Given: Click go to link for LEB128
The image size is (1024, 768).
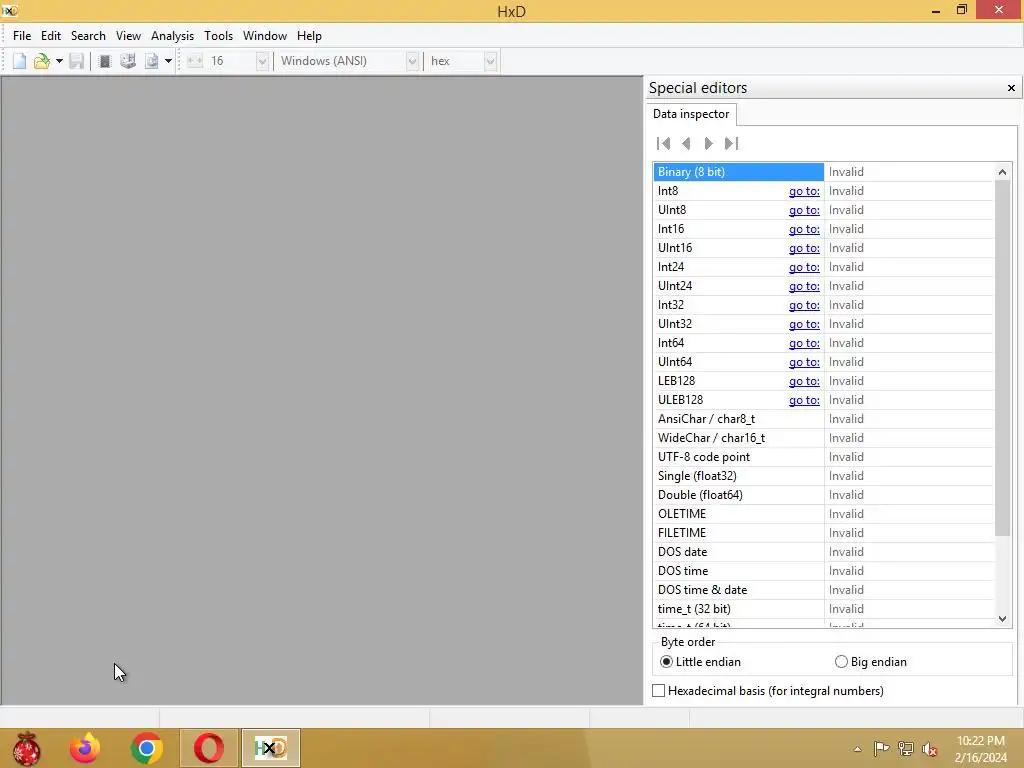Looking at the screenshot, I should [804, 381].
